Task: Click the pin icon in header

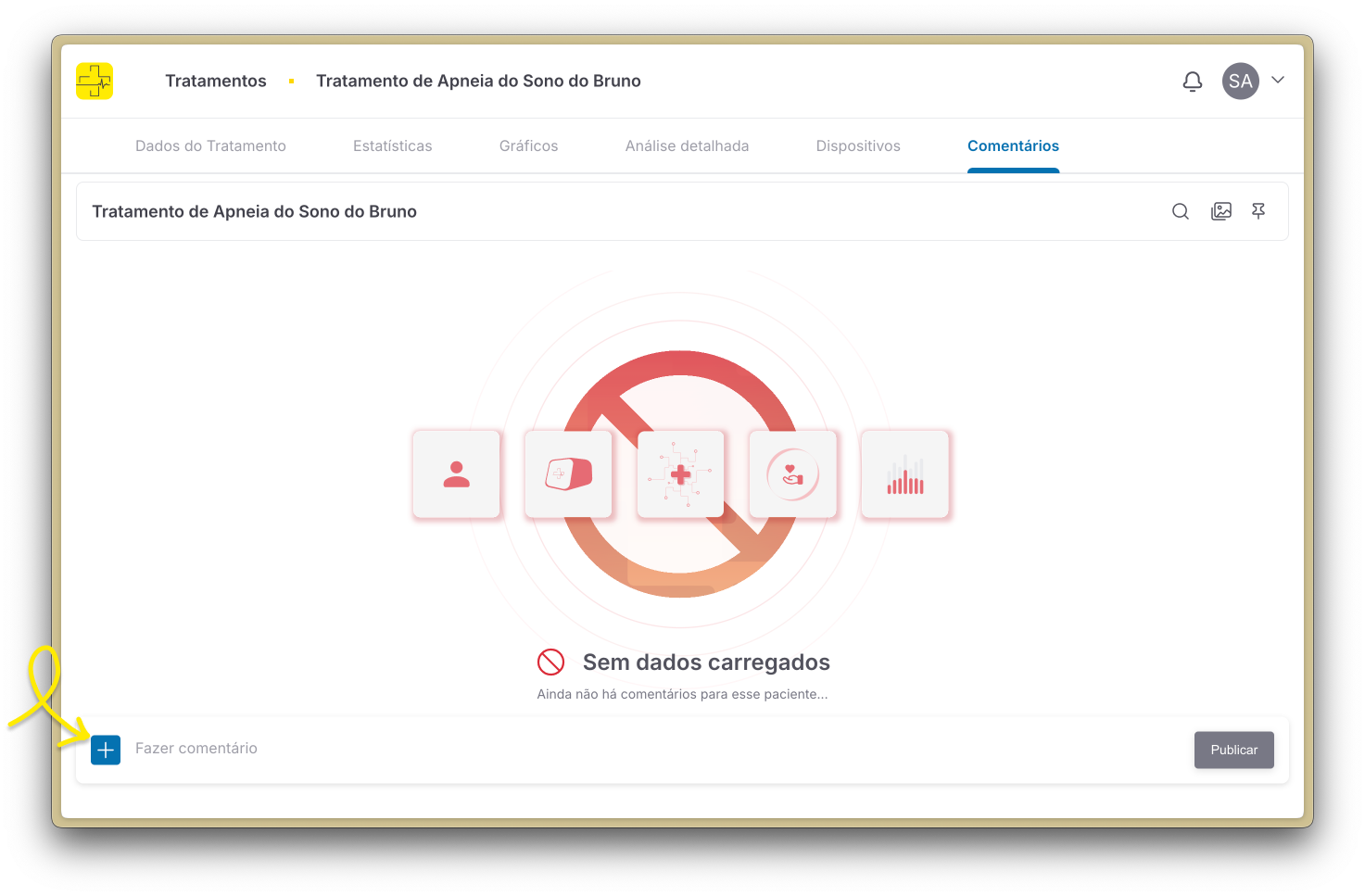Action: (1258, 211)
